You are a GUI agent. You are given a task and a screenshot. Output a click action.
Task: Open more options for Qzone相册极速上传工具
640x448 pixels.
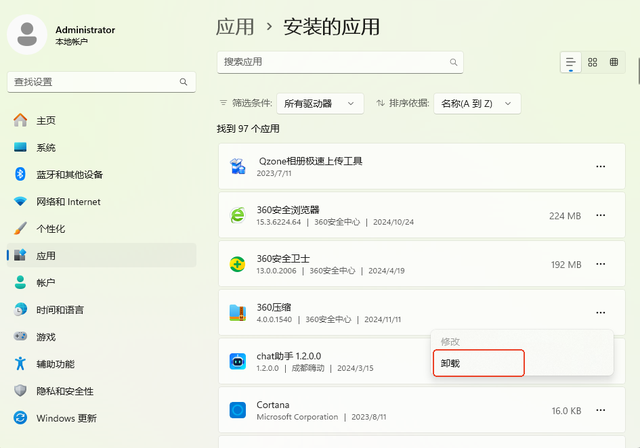tap(600, 166)
